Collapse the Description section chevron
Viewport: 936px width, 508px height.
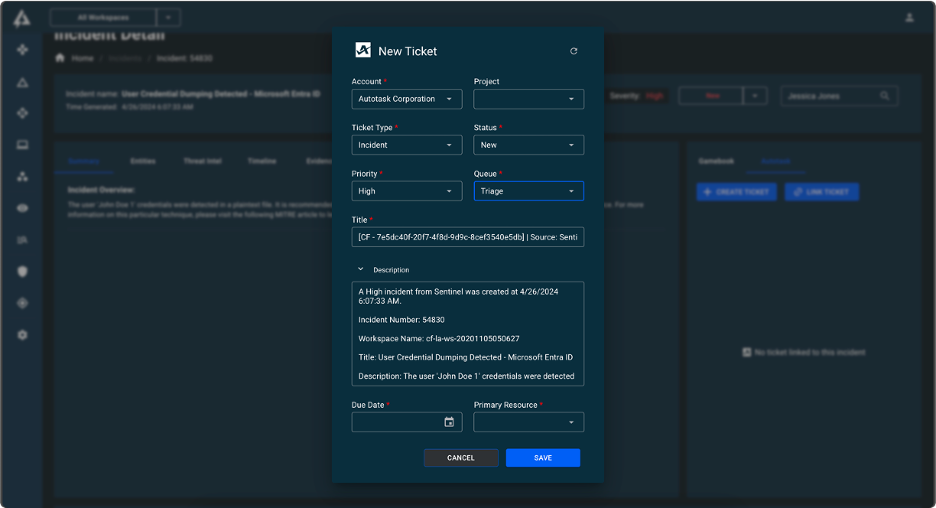coord(361,270)
